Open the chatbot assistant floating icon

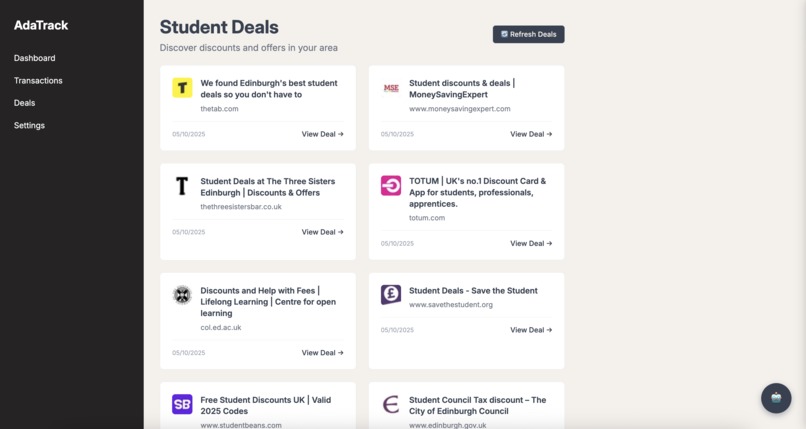click(776, 398)
